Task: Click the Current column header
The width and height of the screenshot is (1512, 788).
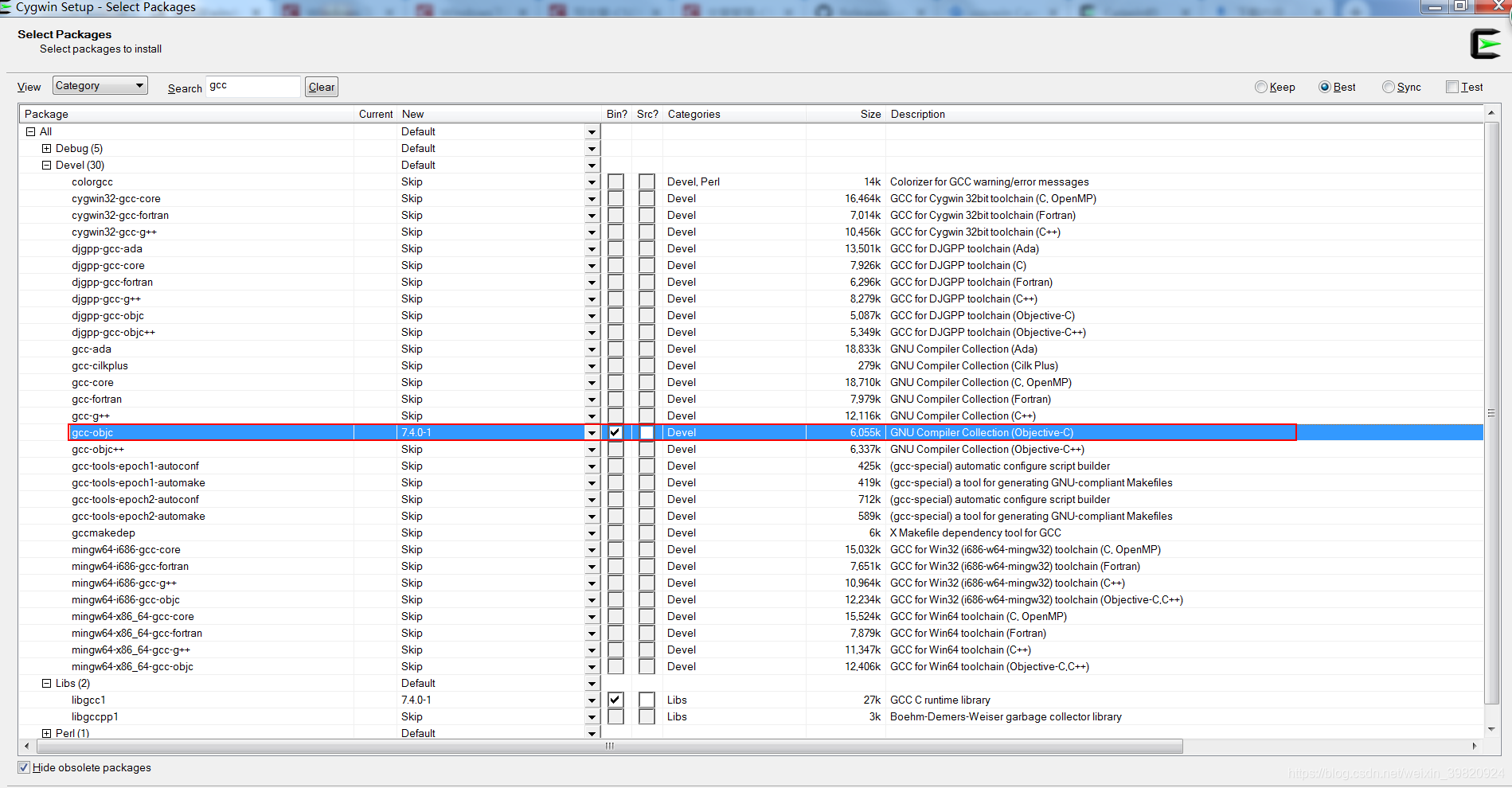Action: [x=376, y=114]
